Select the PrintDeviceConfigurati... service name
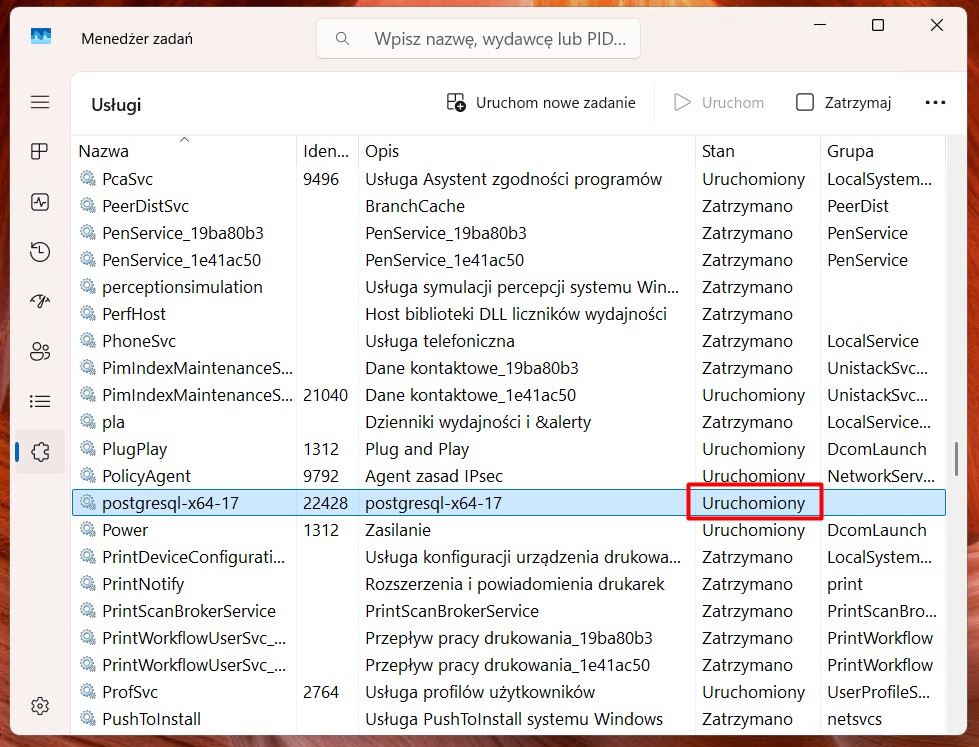Viewport: 979px width, 747px height. (194, 557)
